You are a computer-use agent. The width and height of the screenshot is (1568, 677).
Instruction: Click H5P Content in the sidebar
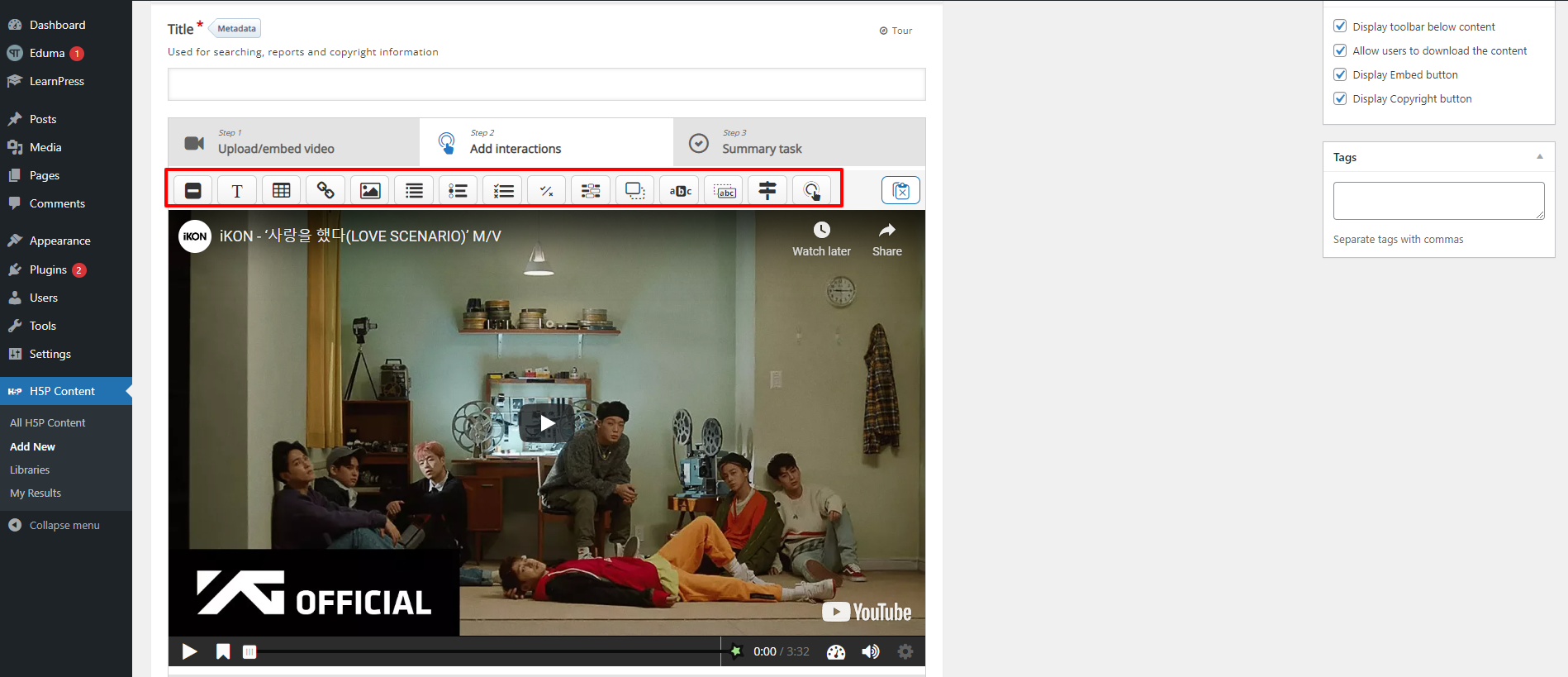tap(66, 391)
